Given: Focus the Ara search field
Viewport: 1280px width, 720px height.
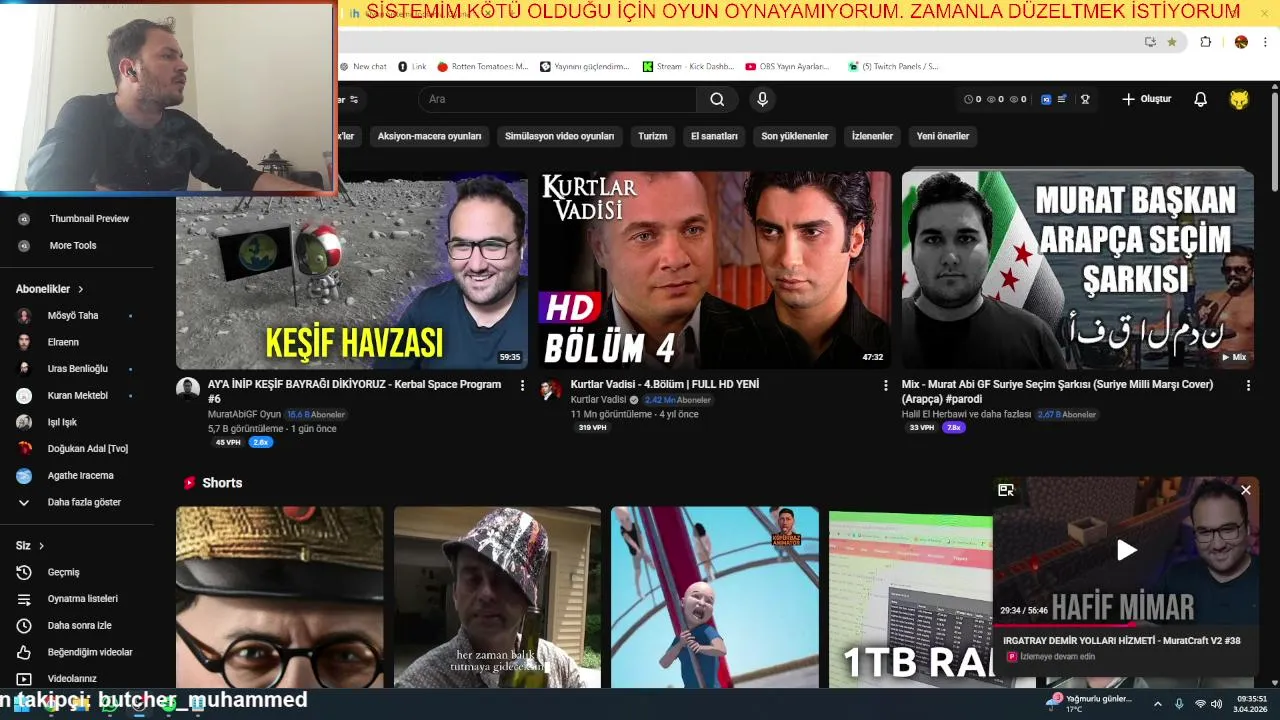Looking at the screenshot, I should point(557,99).
